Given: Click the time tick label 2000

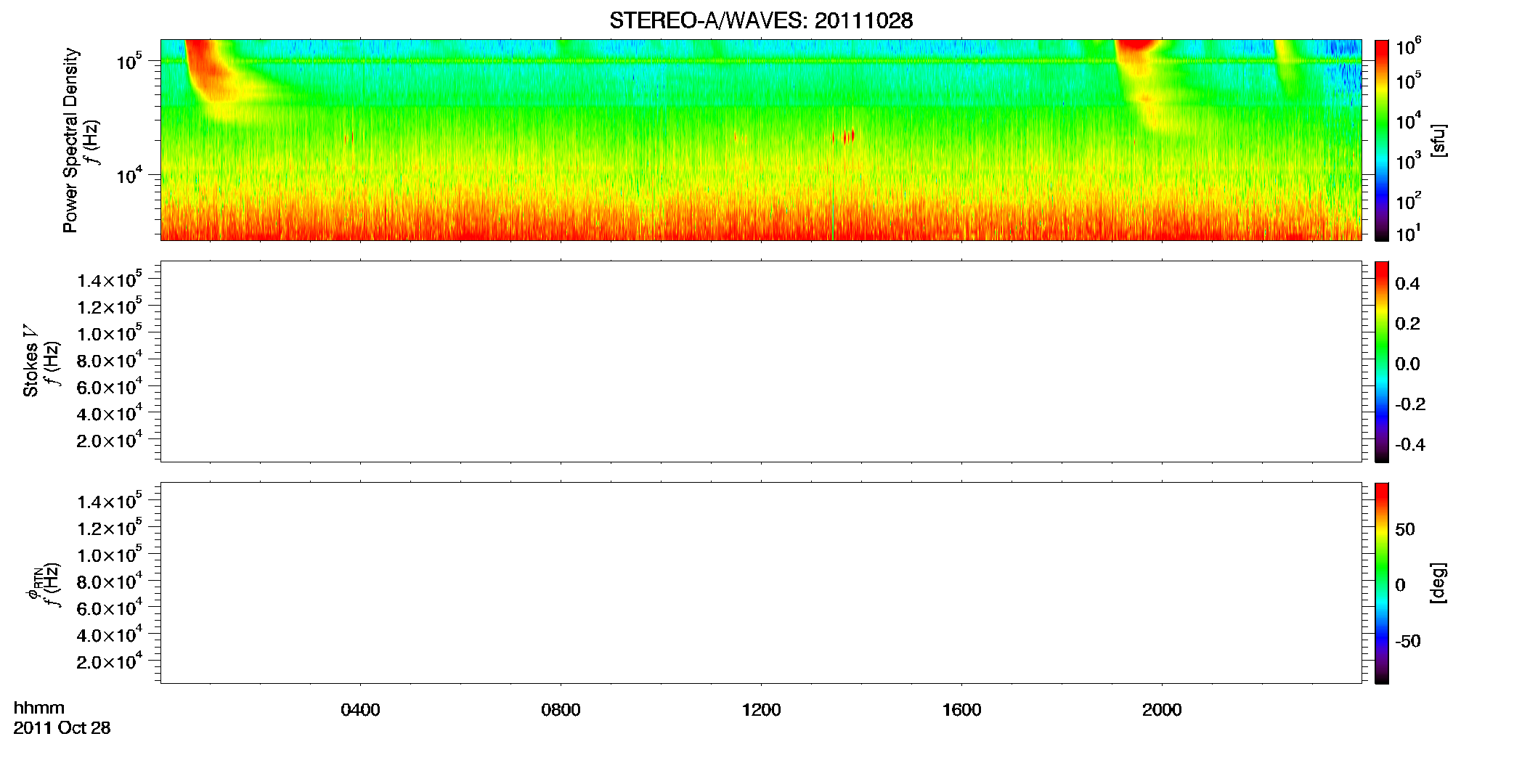Looking at the screenshot, I should (1162, 710).
